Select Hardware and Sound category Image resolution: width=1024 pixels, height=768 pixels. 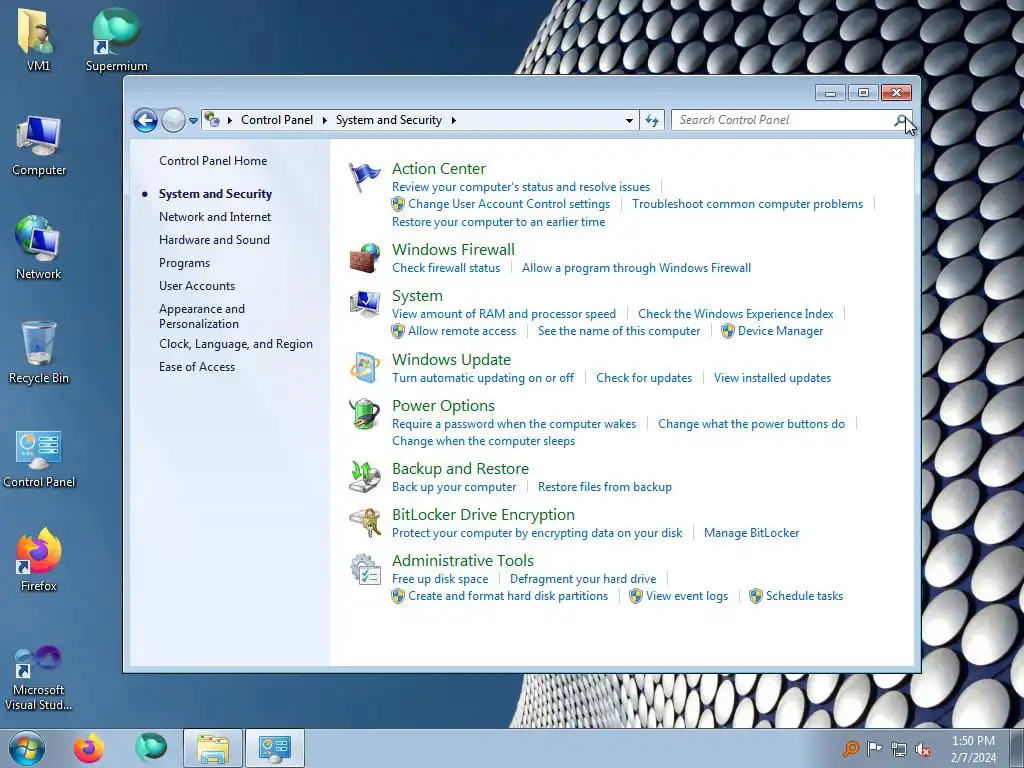coord(214,240)
